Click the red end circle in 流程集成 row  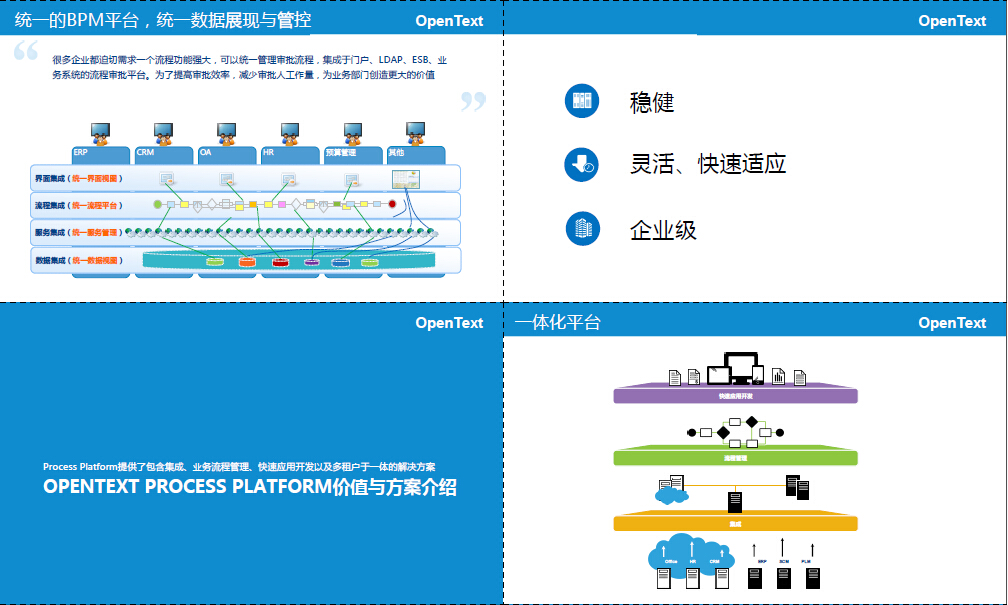(x=392, y=204)
